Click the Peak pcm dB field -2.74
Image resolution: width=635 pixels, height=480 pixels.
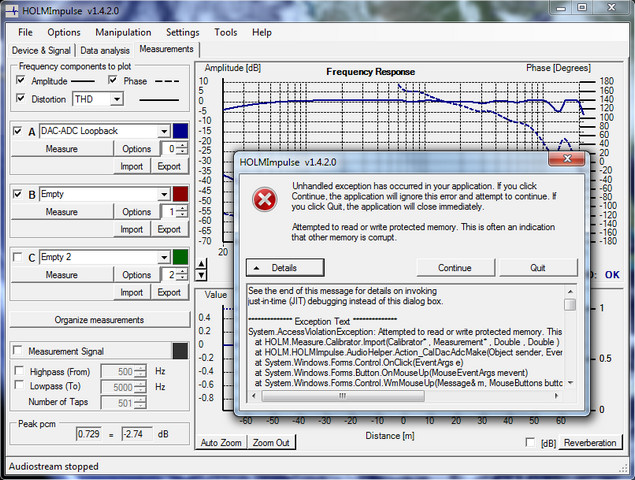pyautogui.click(x=136, y=434)
